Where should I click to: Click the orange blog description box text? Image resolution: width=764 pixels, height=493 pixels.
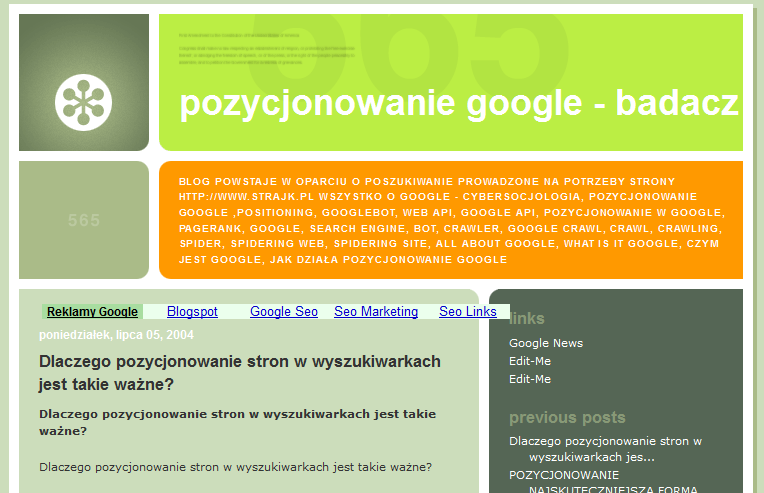pos(451,220)
